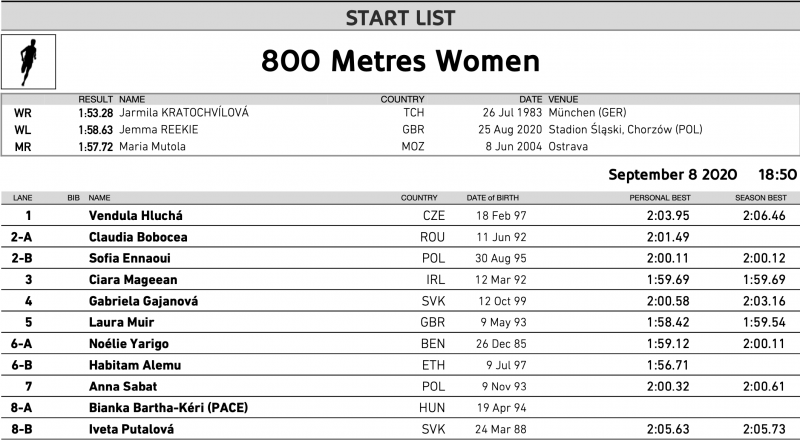The height and width of the screenshot is (440, 800).
Task: Click the PERSONAL BEST column header
Action: (659, 198)
